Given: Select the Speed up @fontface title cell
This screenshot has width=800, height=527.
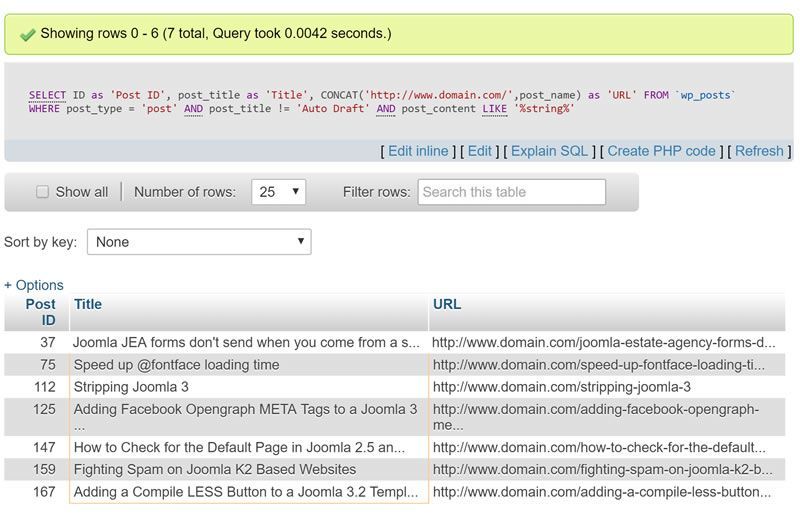Looking at the screenshot, I should point(176,365).
